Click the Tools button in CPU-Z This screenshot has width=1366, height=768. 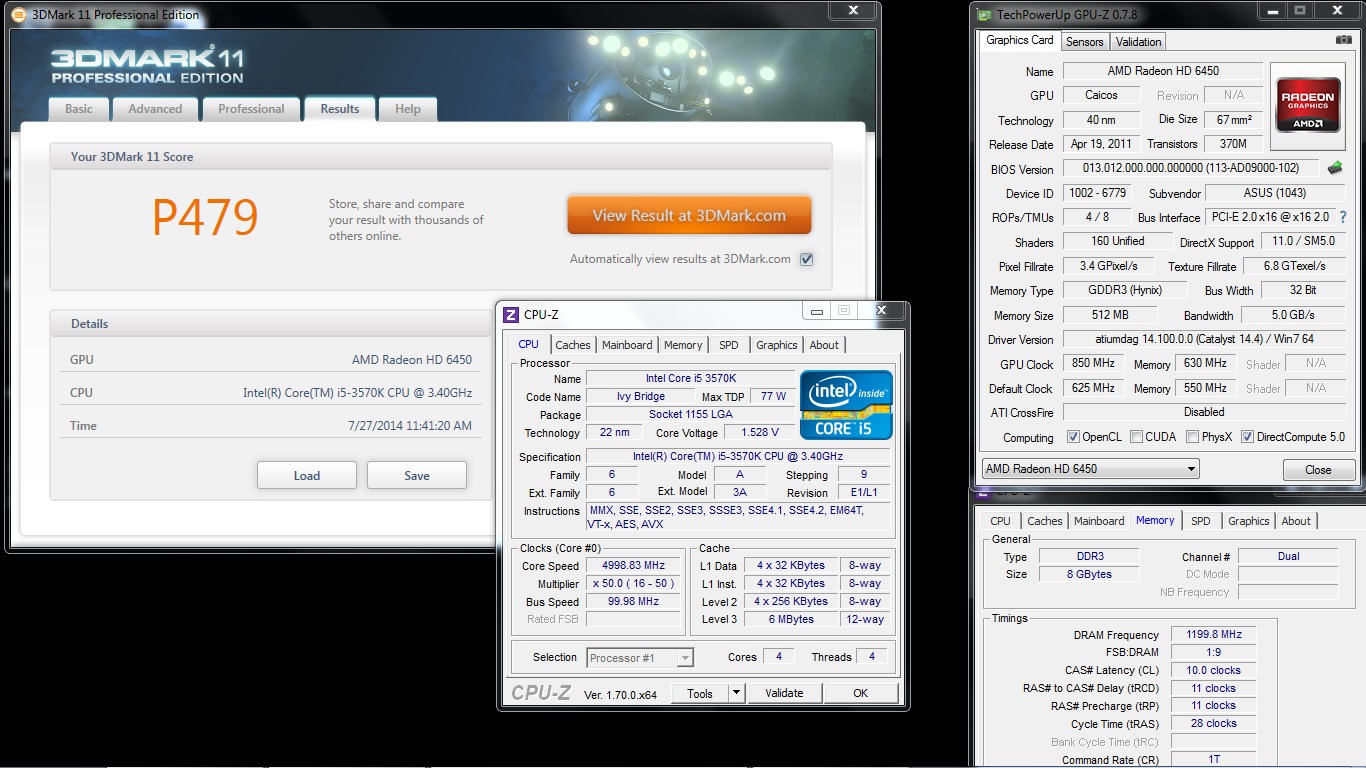pos(700,693)
